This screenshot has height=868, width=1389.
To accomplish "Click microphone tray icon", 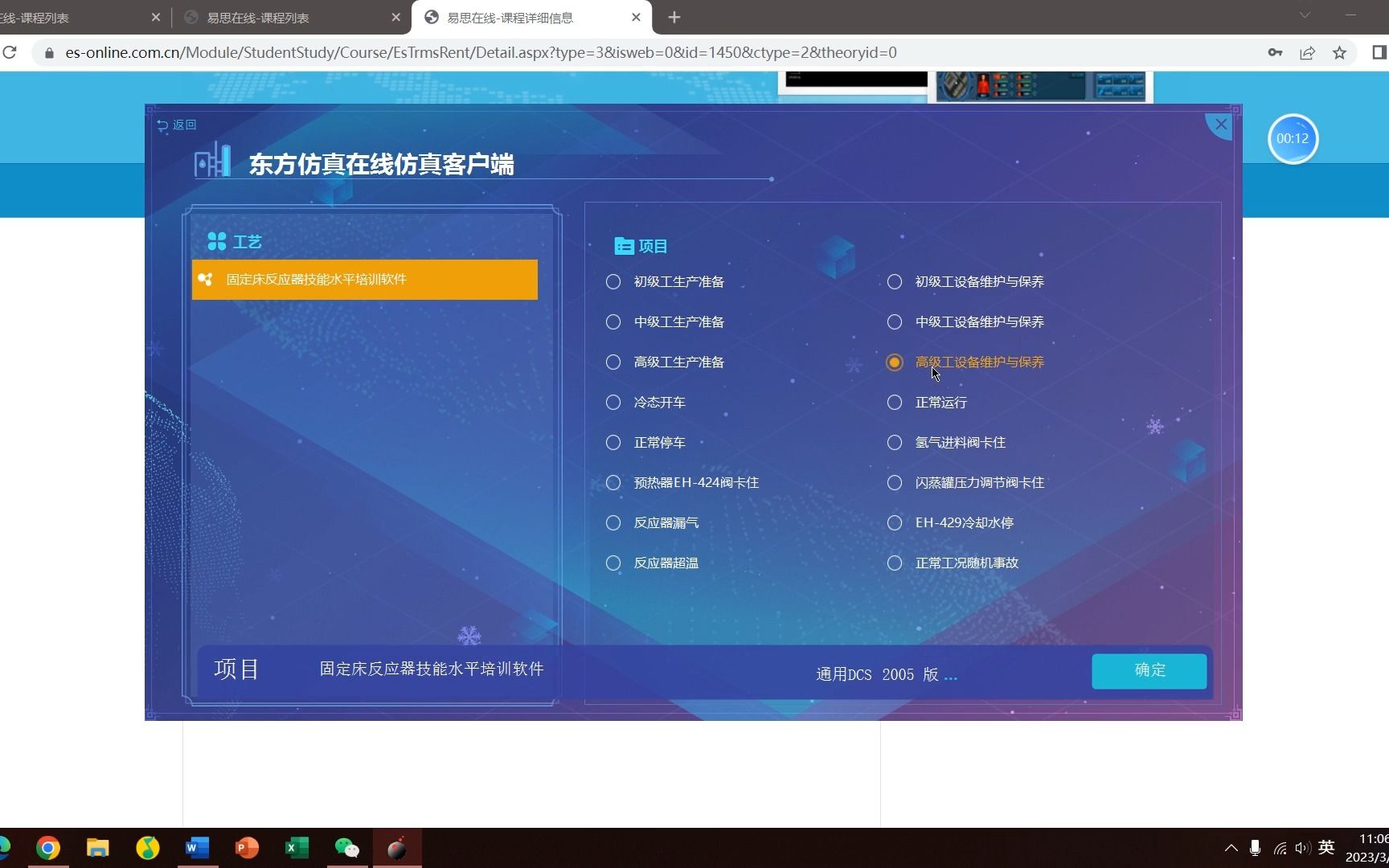I will click(x=1255, y=848).
